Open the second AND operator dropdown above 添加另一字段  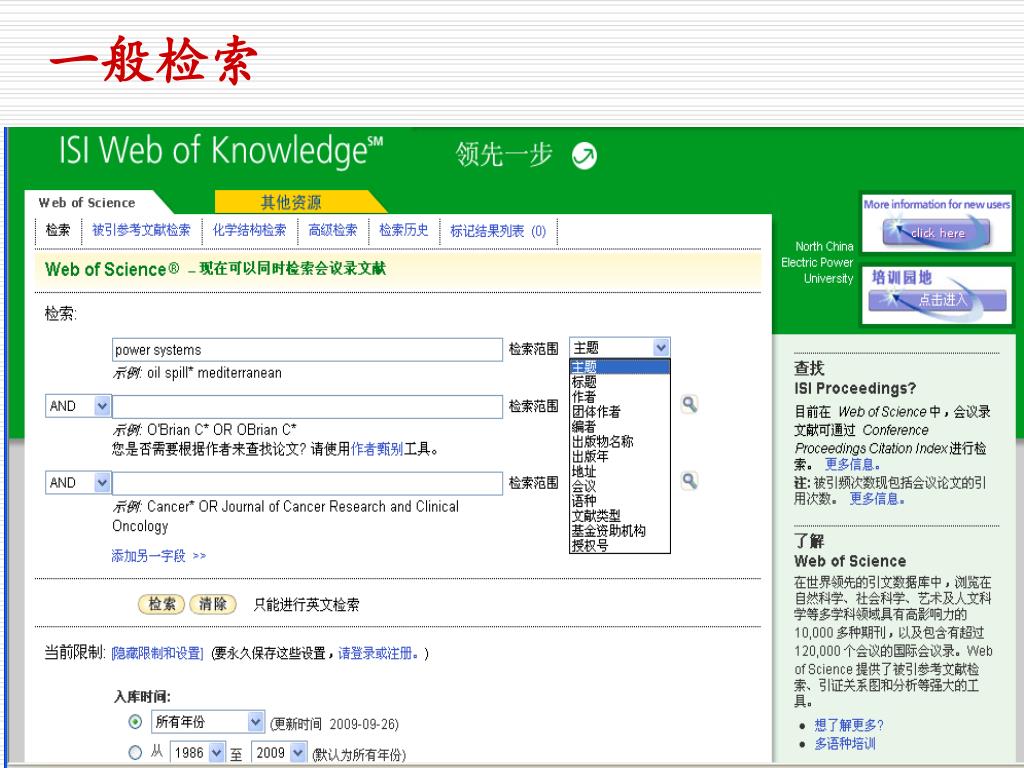click(78, 483)
